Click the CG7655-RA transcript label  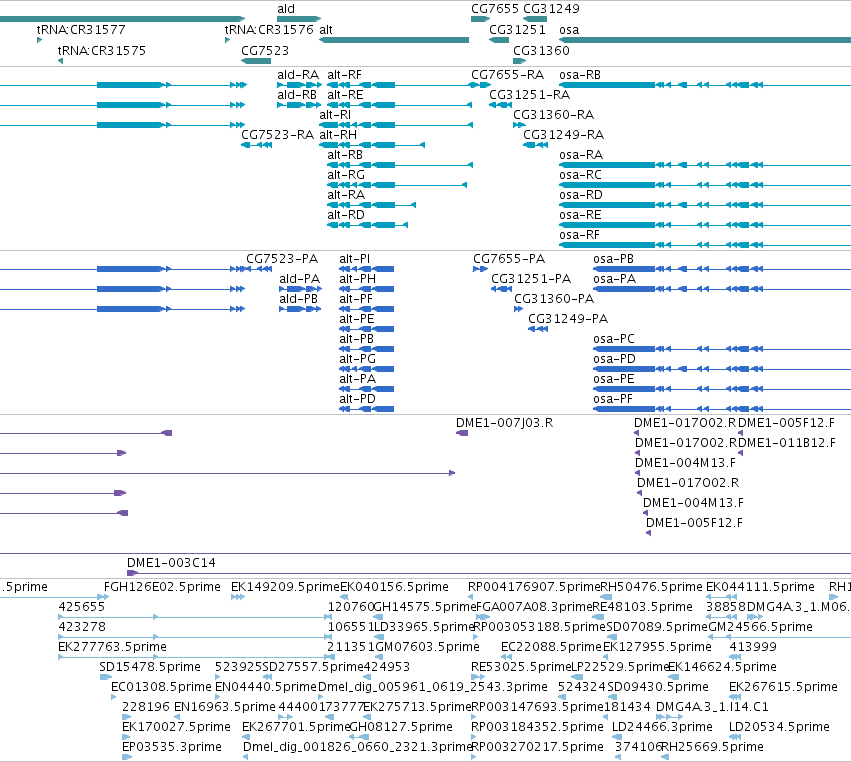point(507,75)
